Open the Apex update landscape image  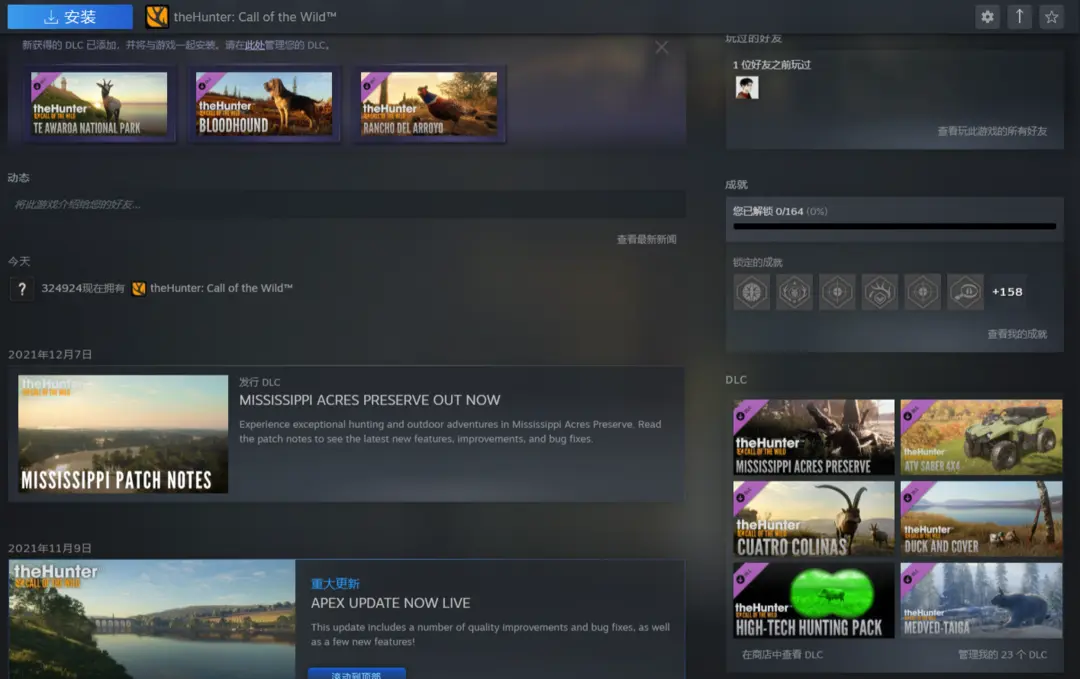(x=152, y=619)
